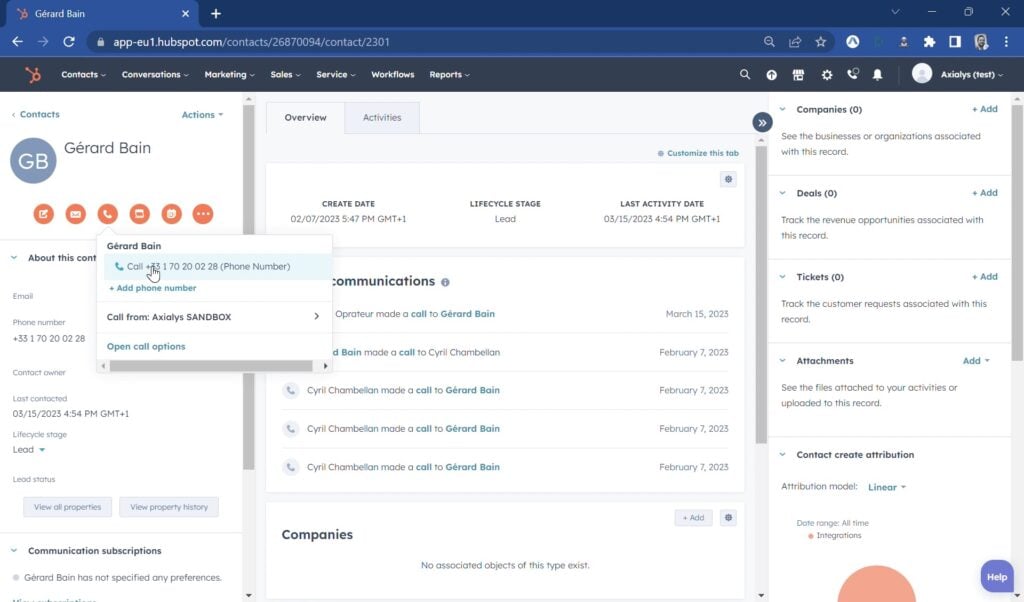Open the notifications bell
The image size is (1024, 602).
coord(878,75)
